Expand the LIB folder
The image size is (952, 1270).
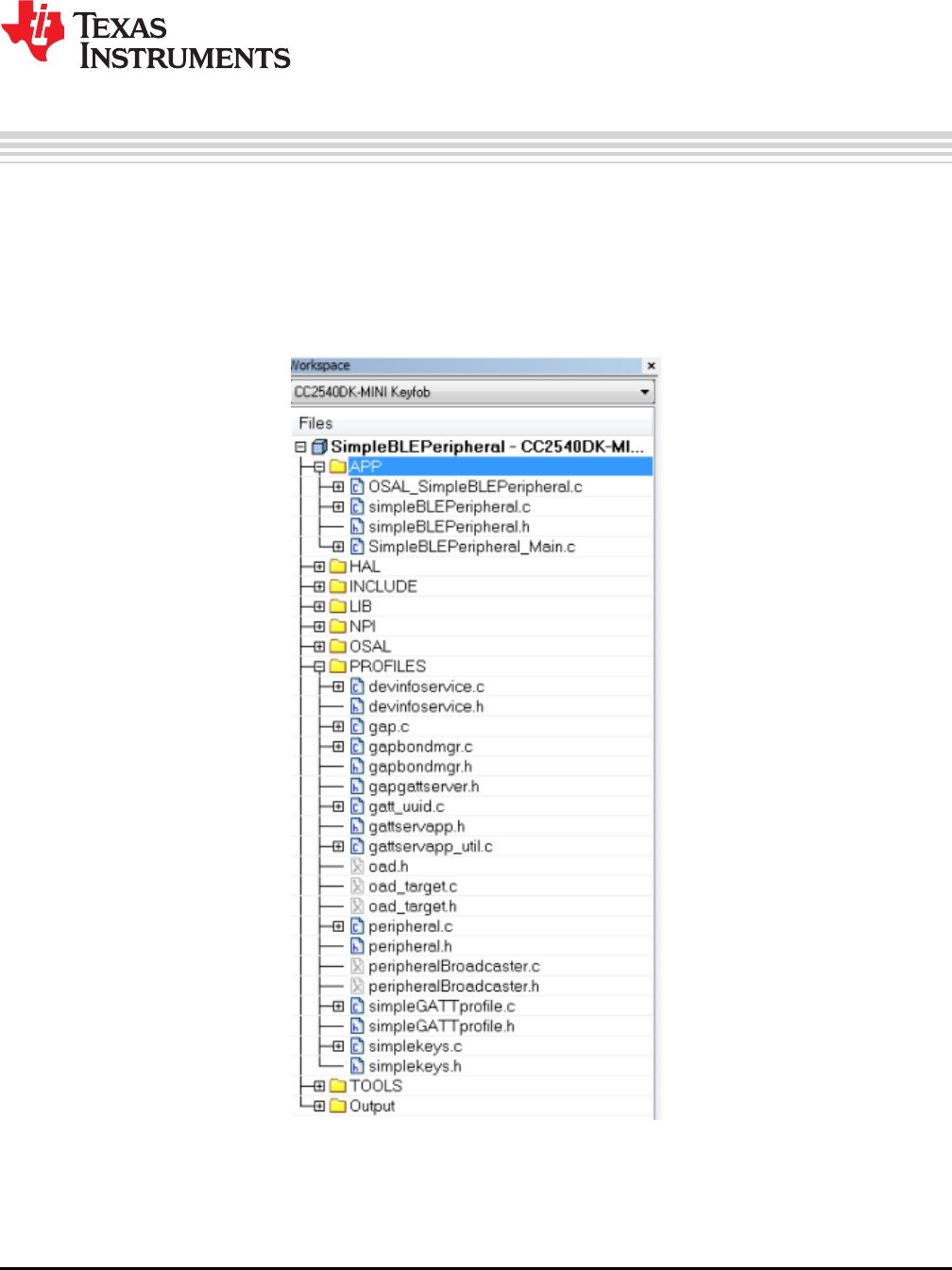click(319, 606)
